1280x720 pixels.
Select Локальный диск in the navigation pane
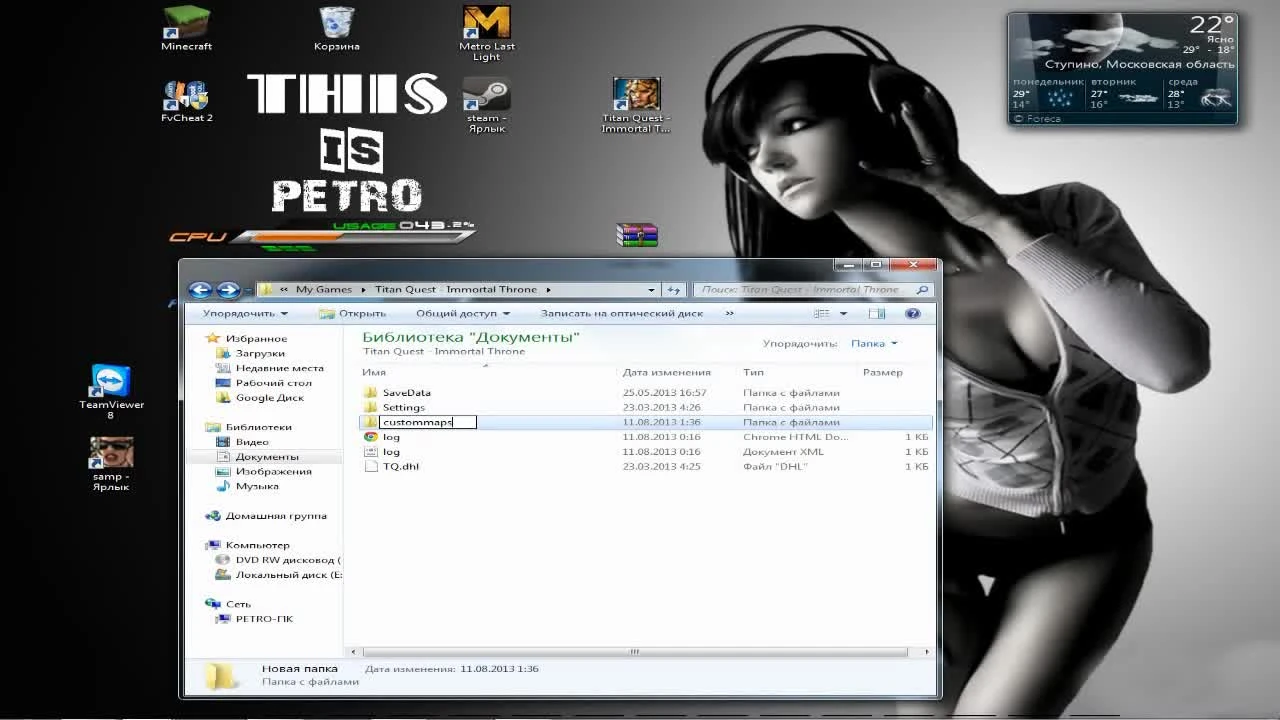287,575
